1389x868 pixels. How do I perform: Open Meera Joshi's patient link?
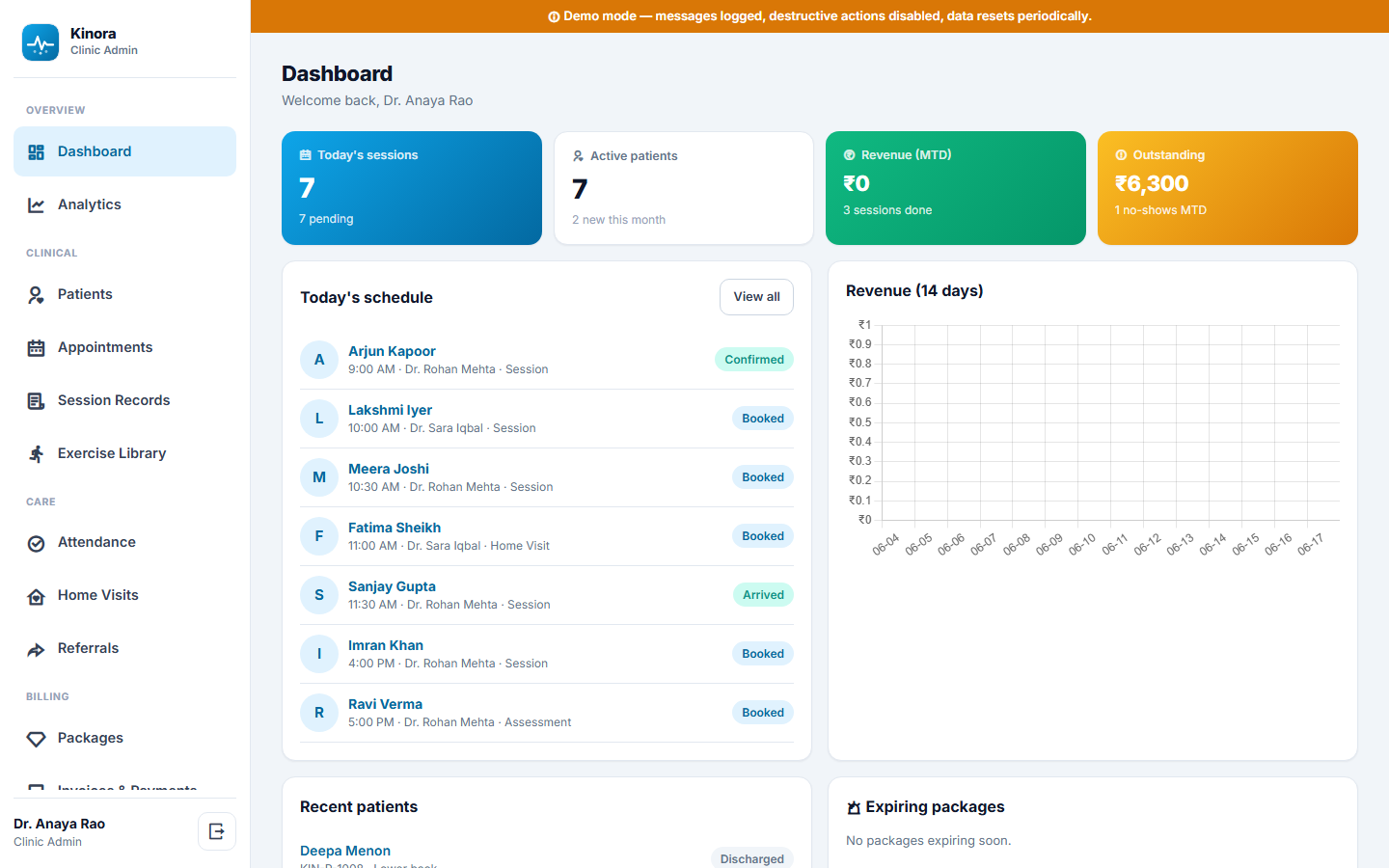coord(389,469)
